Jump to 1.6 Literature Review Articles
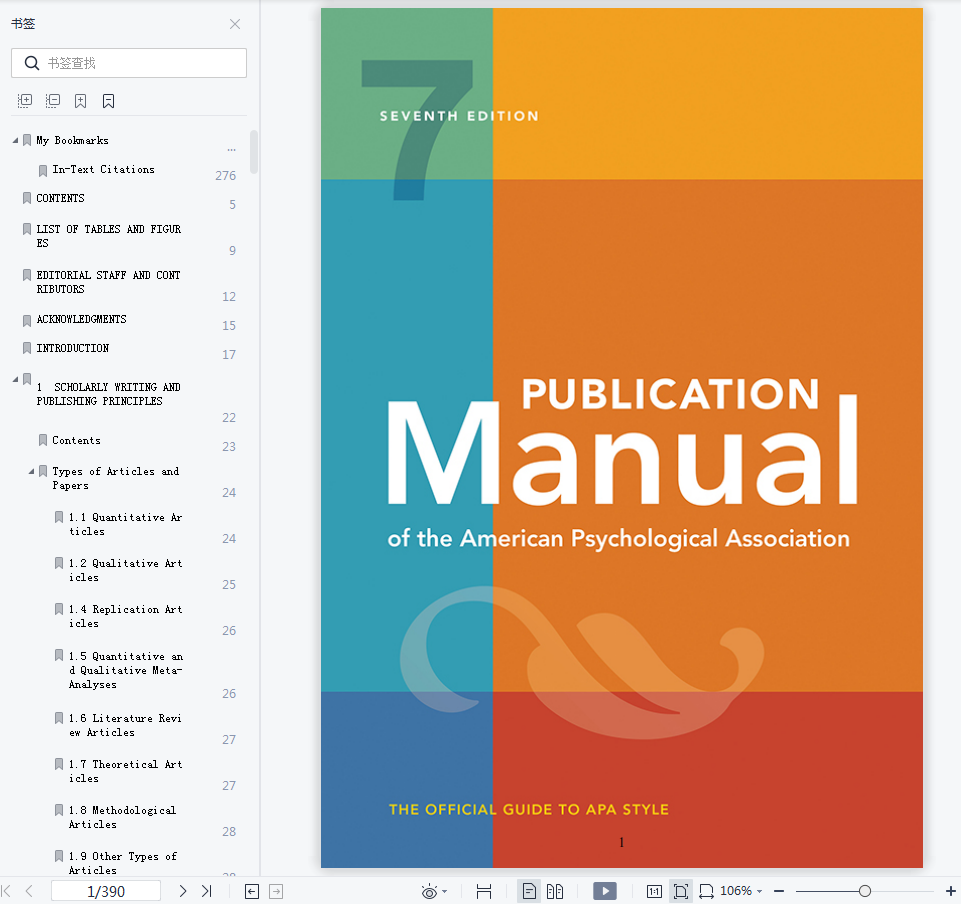 coord(125,725)
